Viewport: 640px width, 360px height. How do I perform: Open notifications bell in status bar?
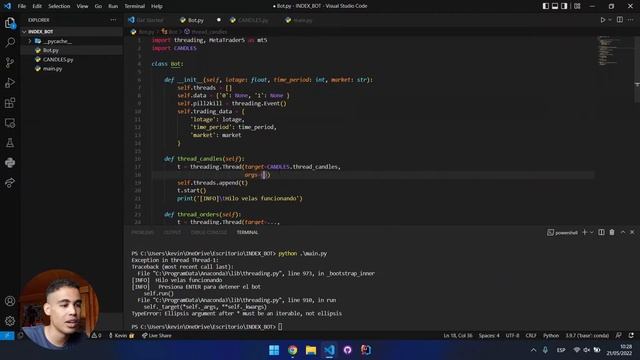click(x=631, y=336)
